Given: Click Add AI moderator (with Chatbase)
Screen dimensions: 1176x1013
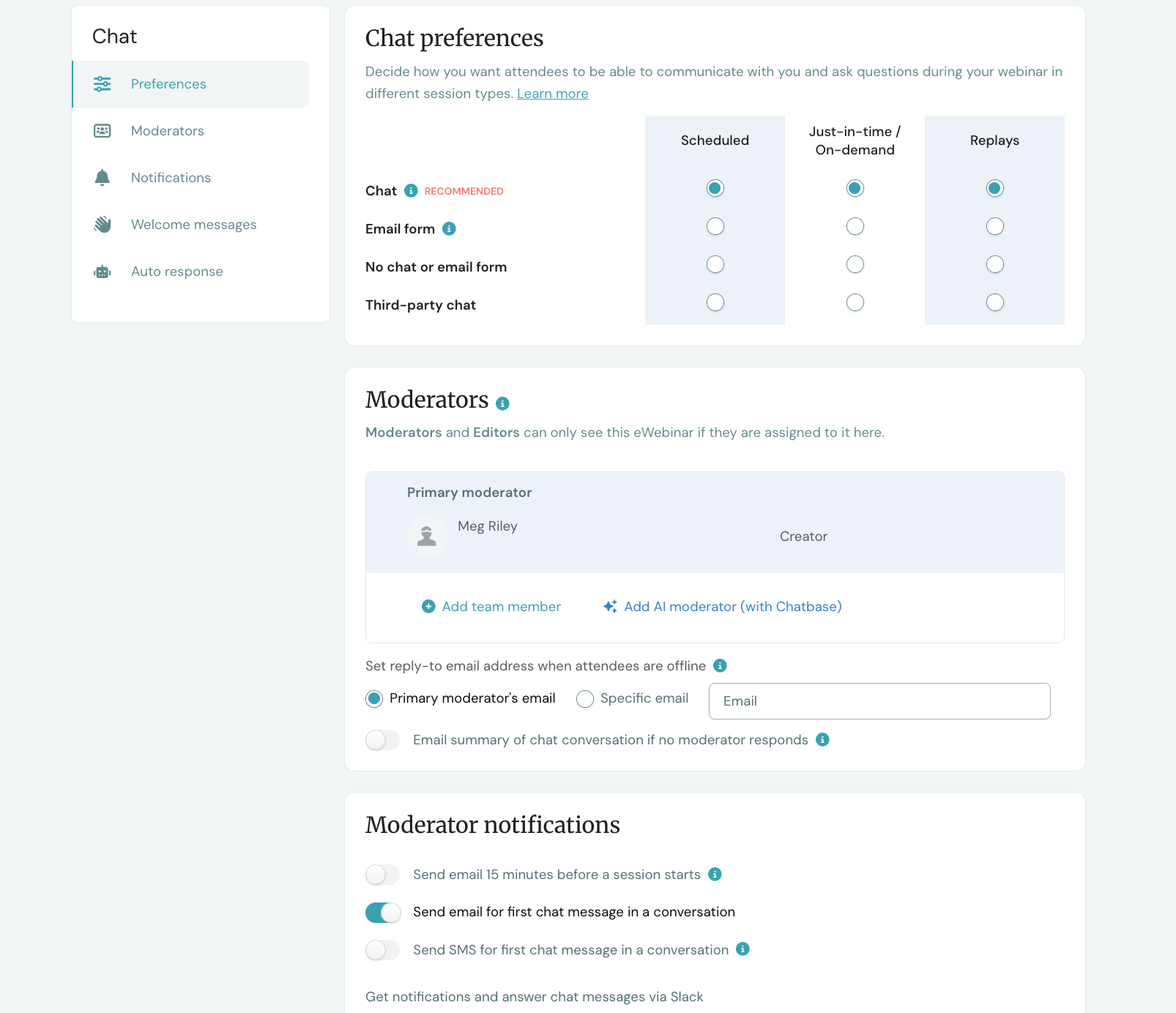Looking at the screenshot, I should (732, 606).
